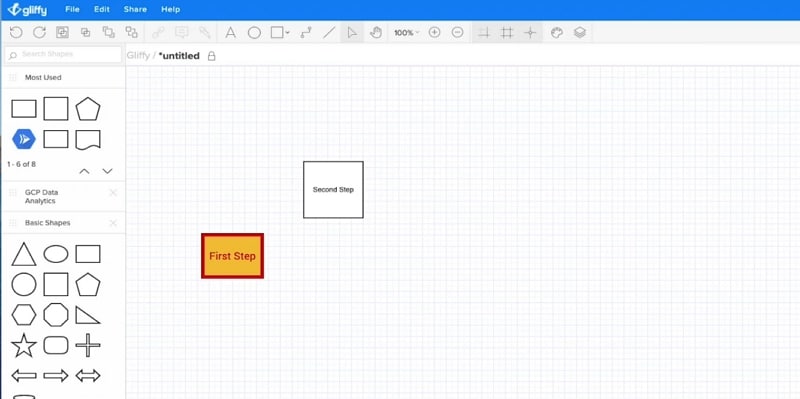800x399 pixels.
Task: Show previous page of Most Used shapes
Action: point(85,171)
